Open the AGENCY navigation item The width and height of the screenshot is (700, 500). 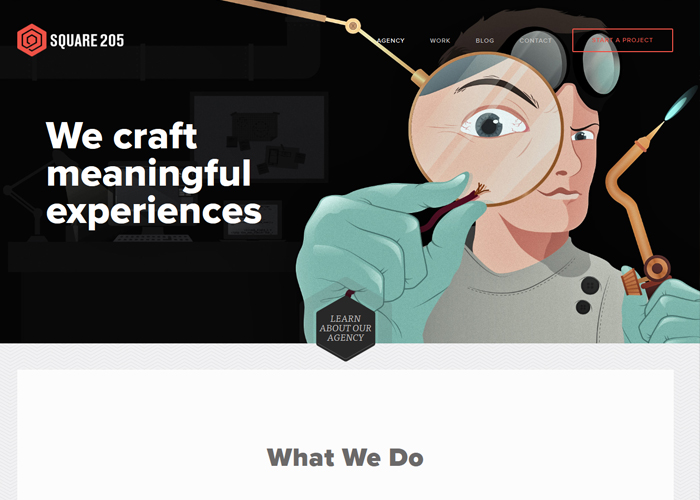coord(391,41)
